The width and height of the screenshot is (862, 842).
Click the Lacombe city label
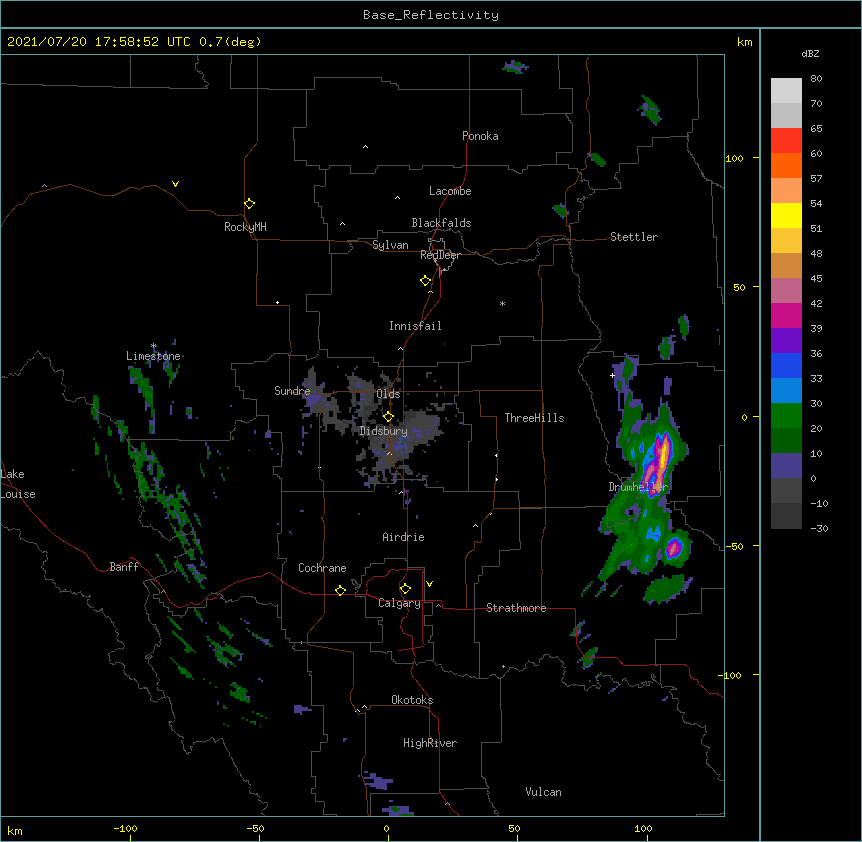tap(450, 191)
